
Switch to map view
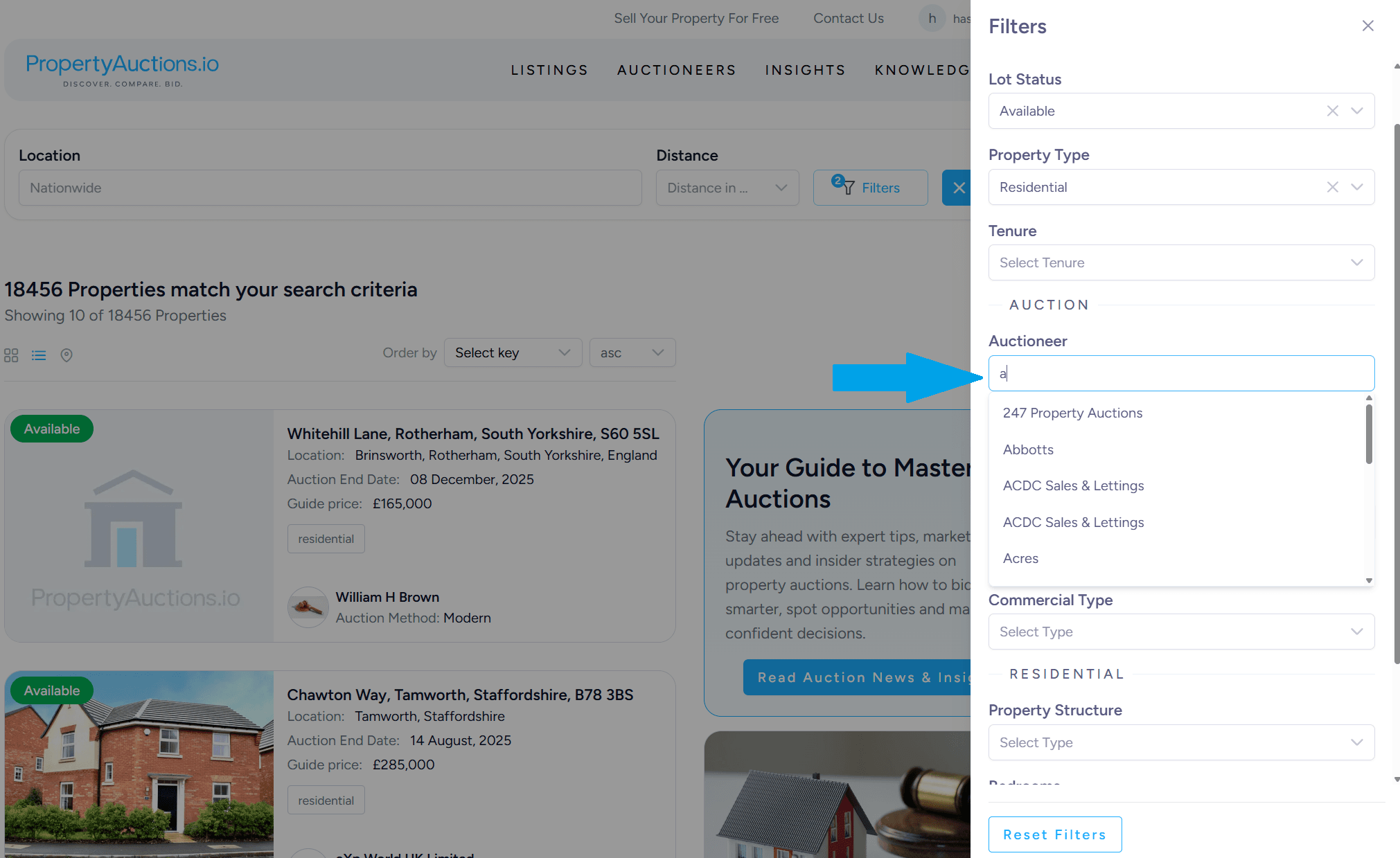point(67,355)
